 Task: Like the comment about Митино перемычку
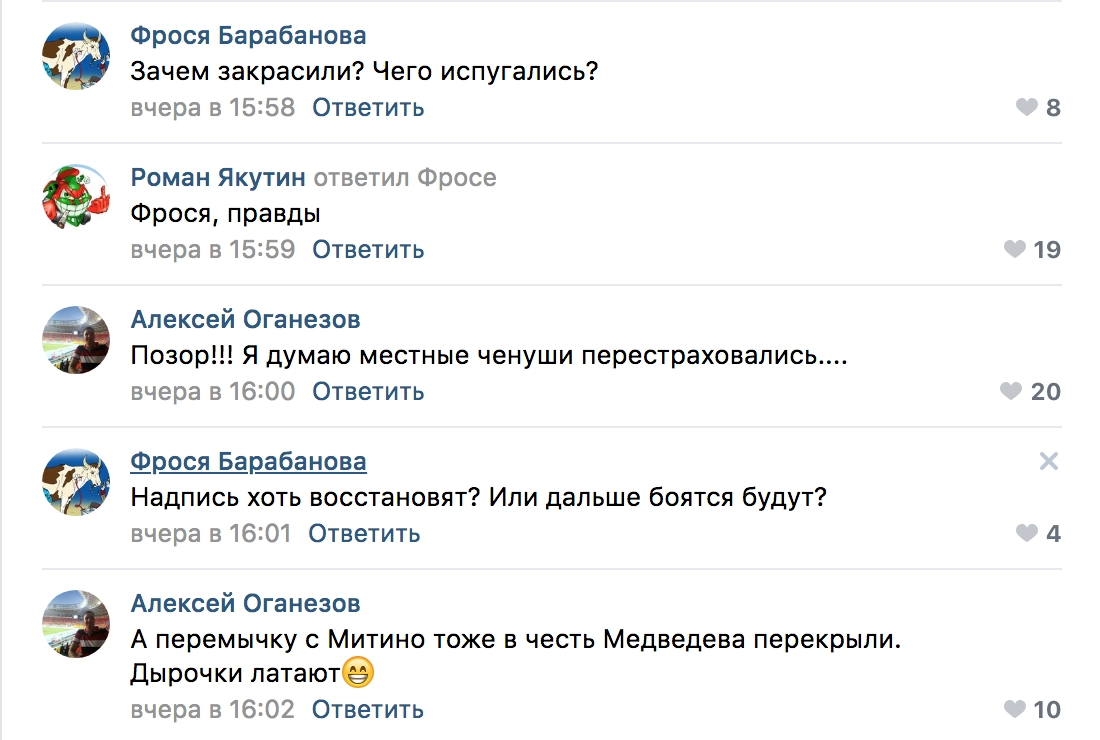pos(1015,710)
